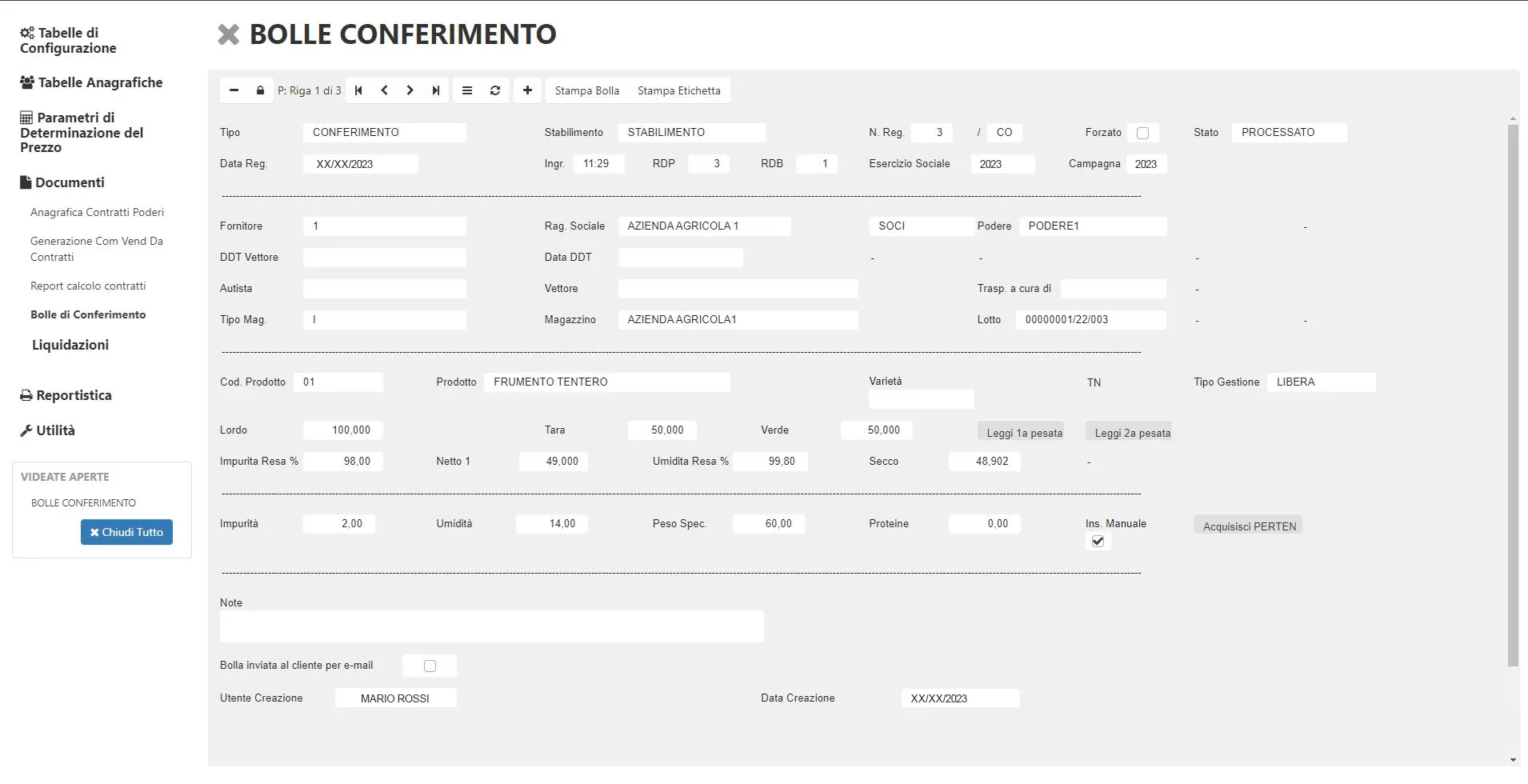Toggle the Forzato checkbox

click(1142, 133)
